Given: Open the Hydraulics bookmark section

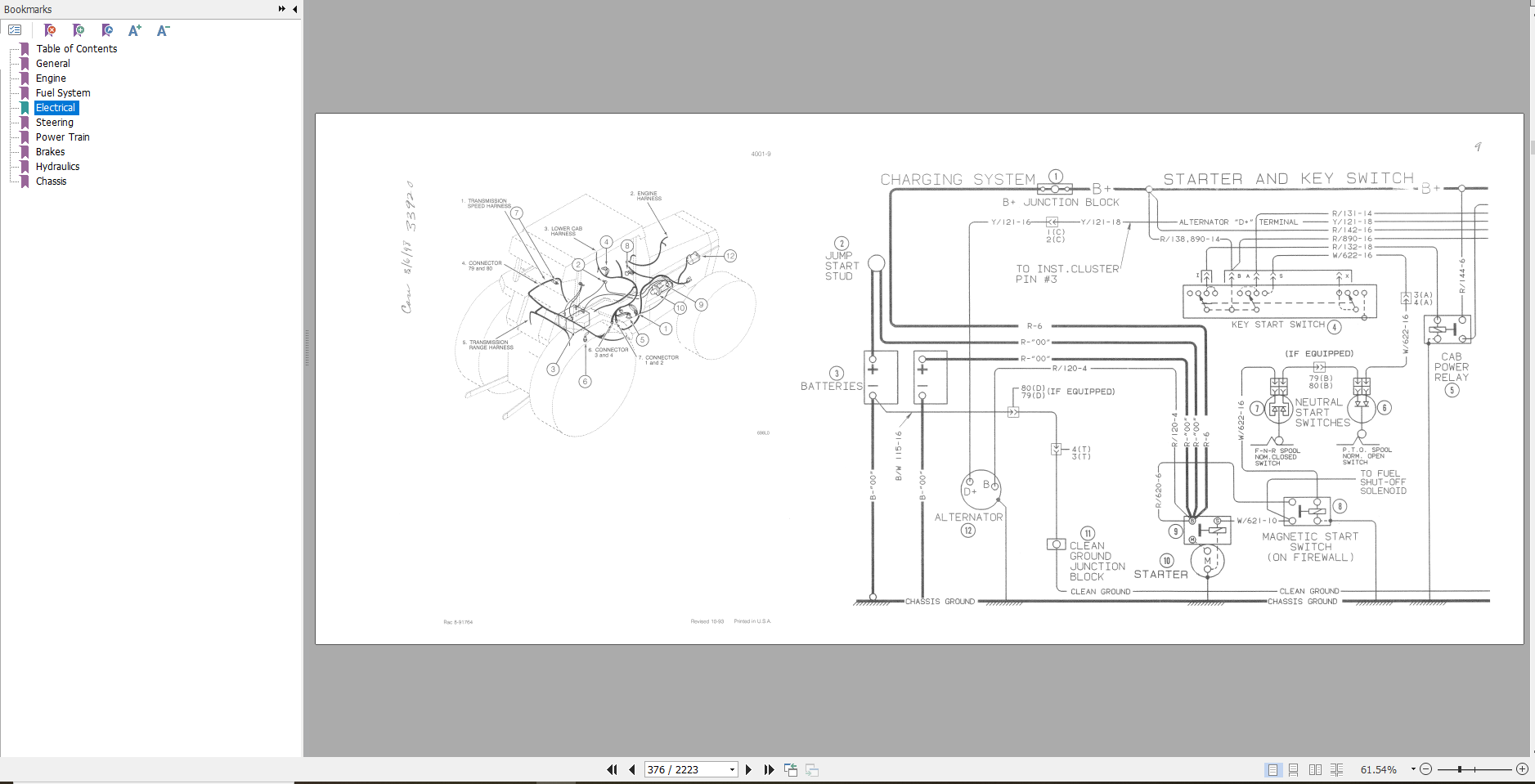Looking at the screenshot, I should 57,166.
